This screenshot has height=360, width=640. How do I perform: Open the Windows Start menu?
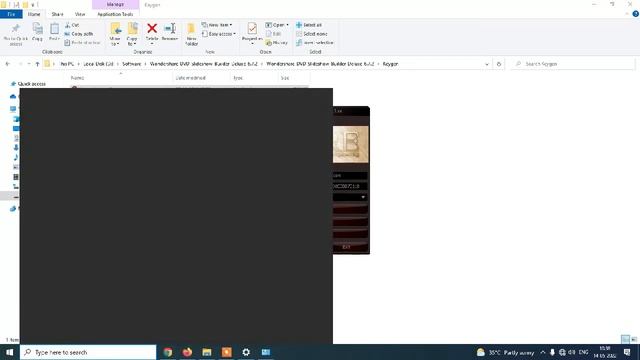9,352
